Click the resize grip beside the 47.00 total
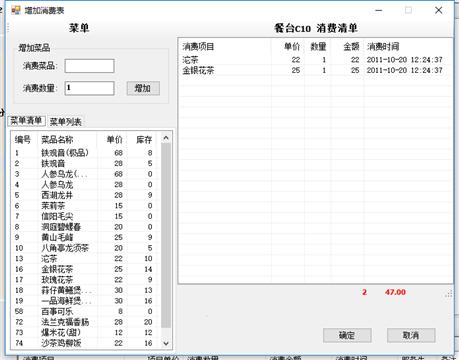Image resolution: width=459 pixels, height=360 pixels. coord(449,294)
